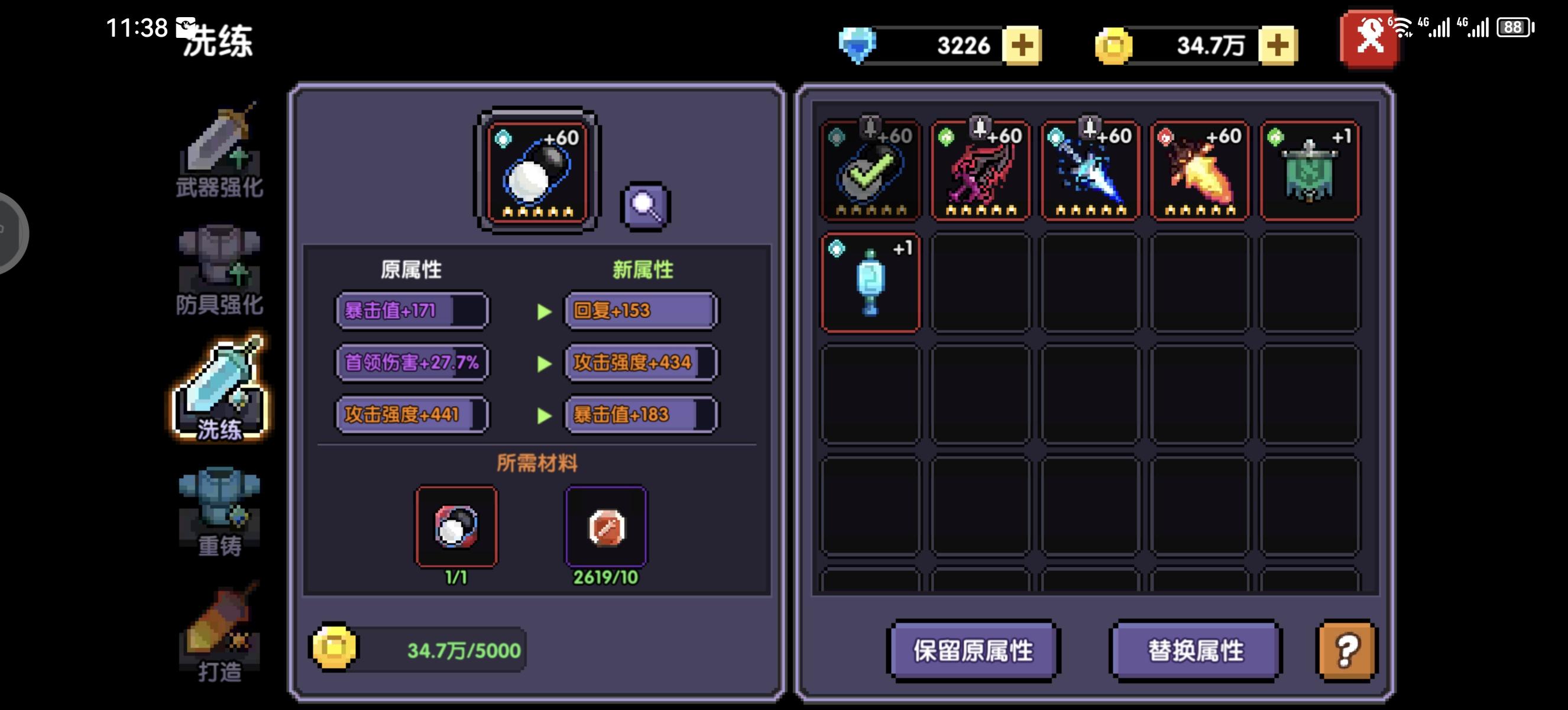Click the 保留原属性 keep attributes button
Image resolution: width=1568 pixels, height=710 pixels.
pyautogui.click(x=973, y=650)
